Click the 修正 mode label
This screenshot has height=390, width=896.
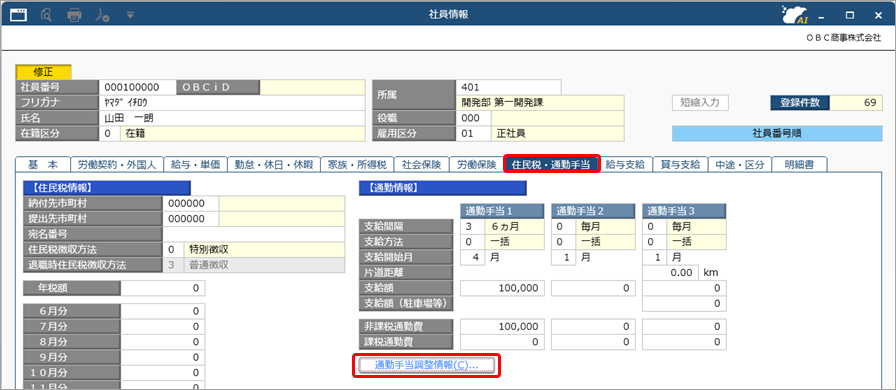(x=44, y=72)
